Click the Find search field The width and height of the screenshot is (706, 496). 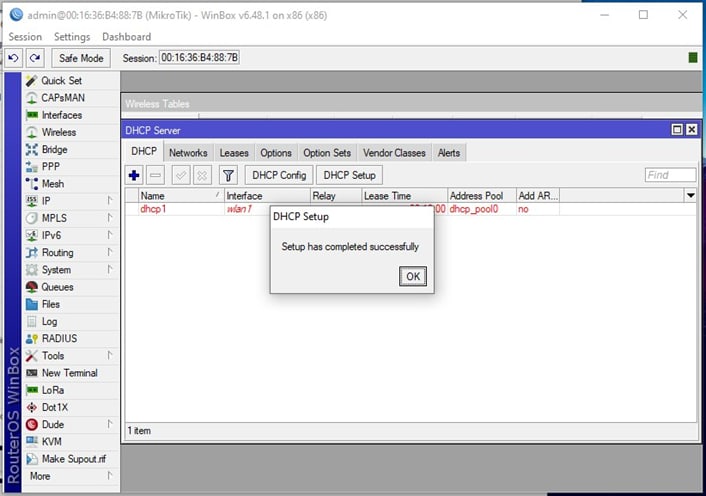pos(670,175)
